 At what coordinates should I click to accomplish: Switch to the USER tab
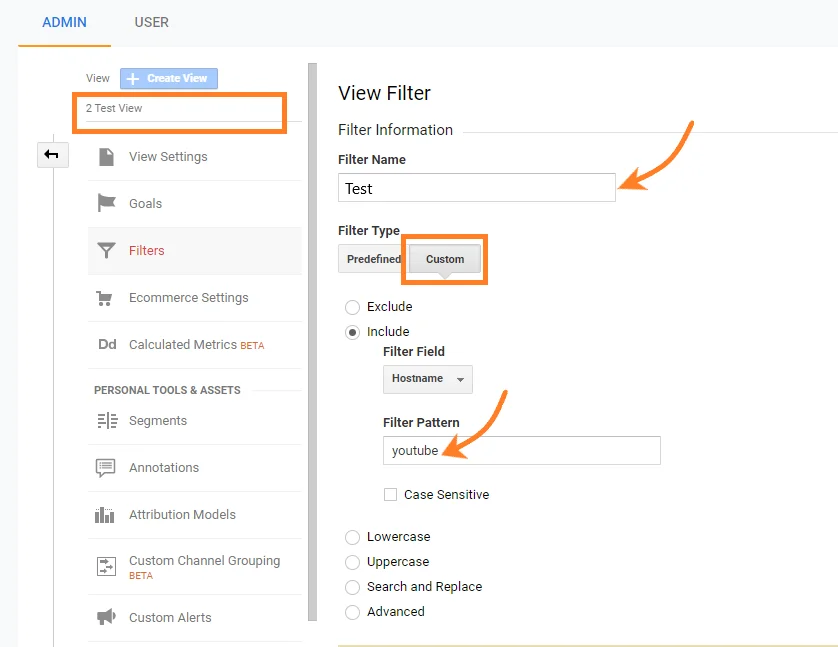point(151,22)
